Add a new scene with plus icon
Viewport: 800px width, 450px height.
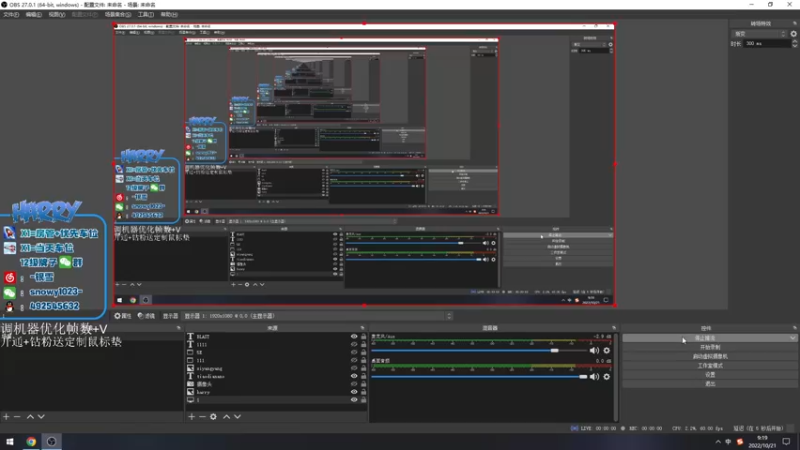click(6, 416)
